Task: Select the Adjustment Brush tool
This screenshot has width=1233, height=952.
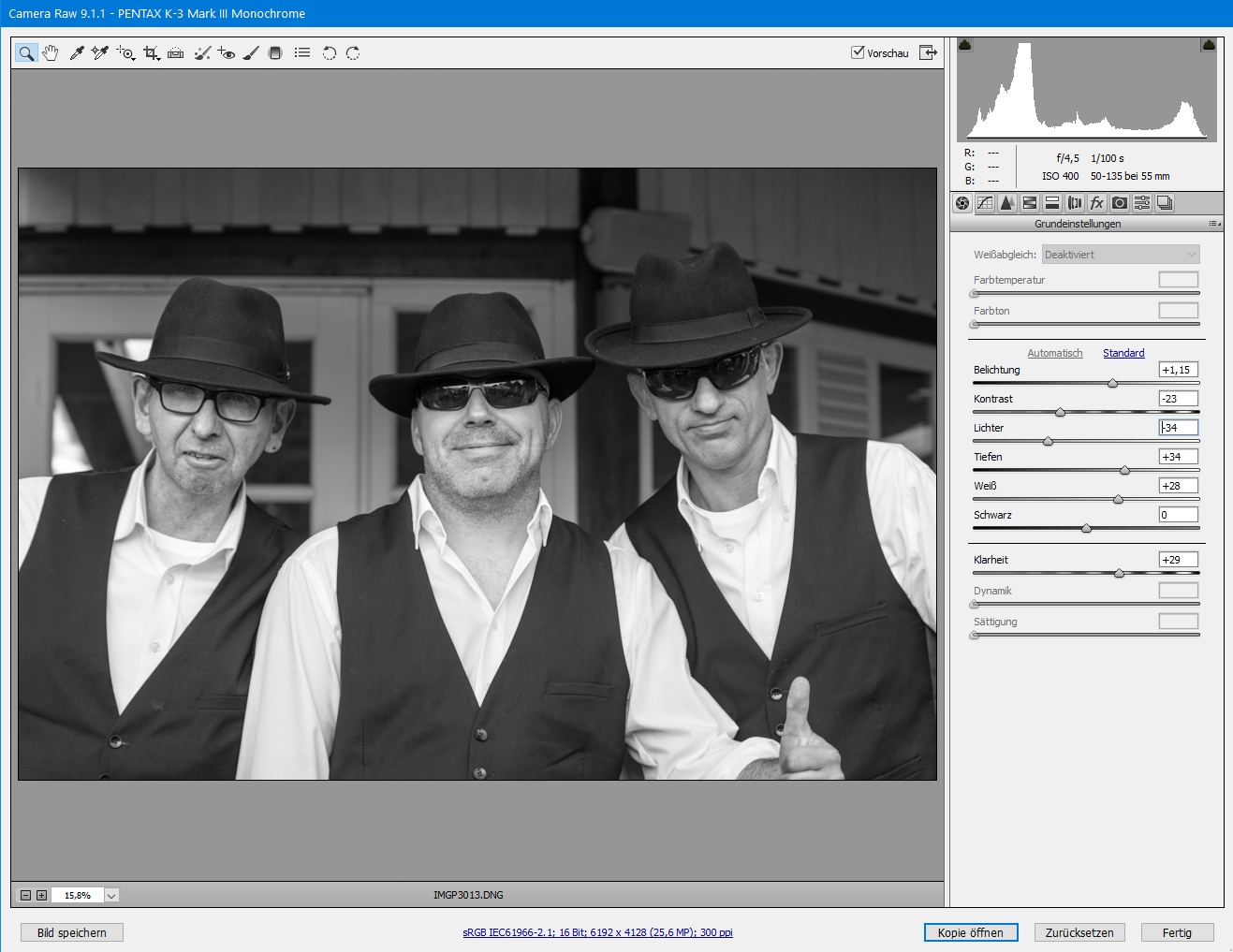Action: (x=251, y=53)
